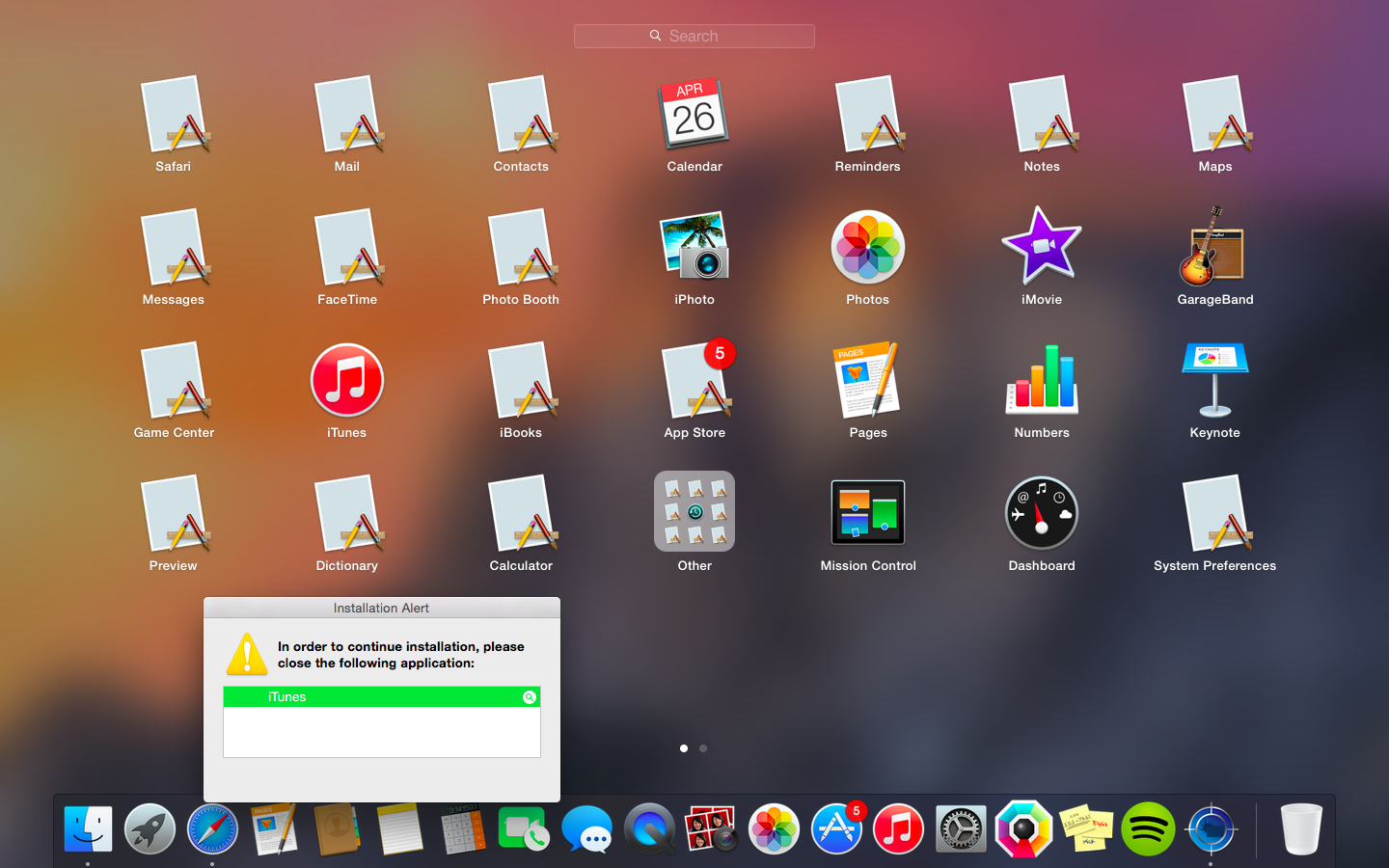
Task: Open the Keynote app
Action: [x=1215, y=380]
